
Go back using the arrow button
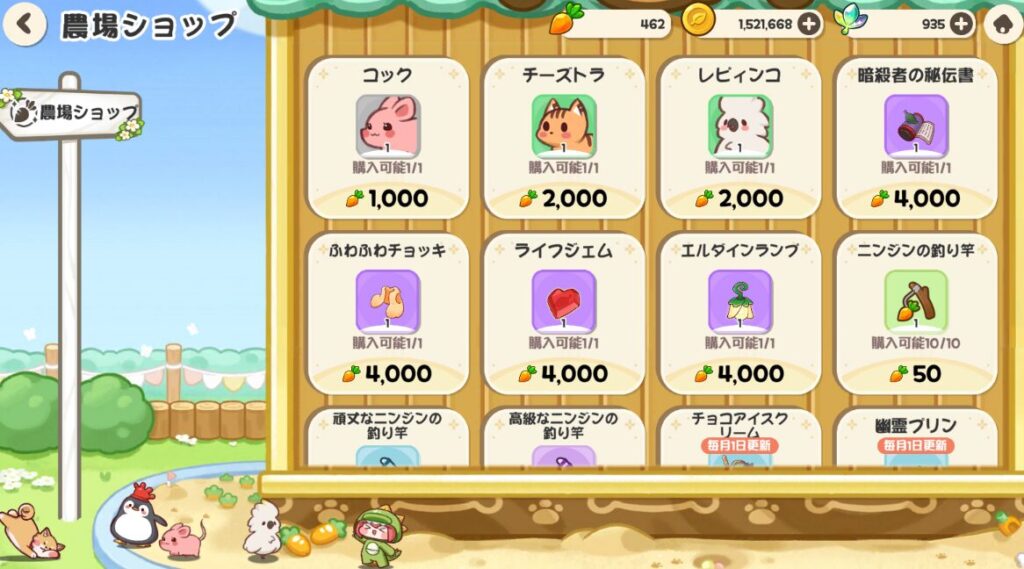tap(24, 24)
